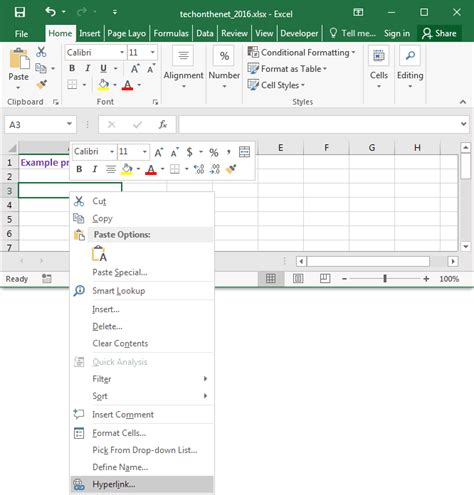
Task: Expand the Name Box dropdown arrow
Action: coord(69,124)
